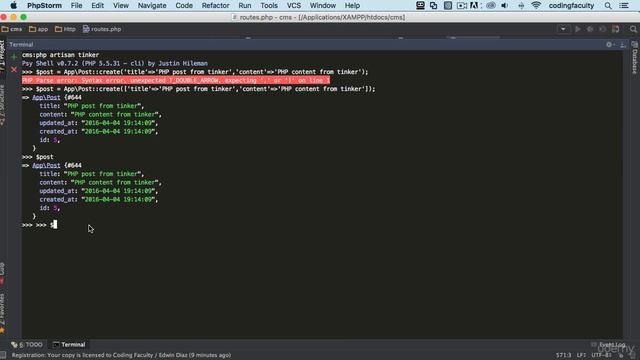Open Terminal panel settings gear
Image resolution: width=640 pixels, height=360 pixels.
[x=610, y=44]
